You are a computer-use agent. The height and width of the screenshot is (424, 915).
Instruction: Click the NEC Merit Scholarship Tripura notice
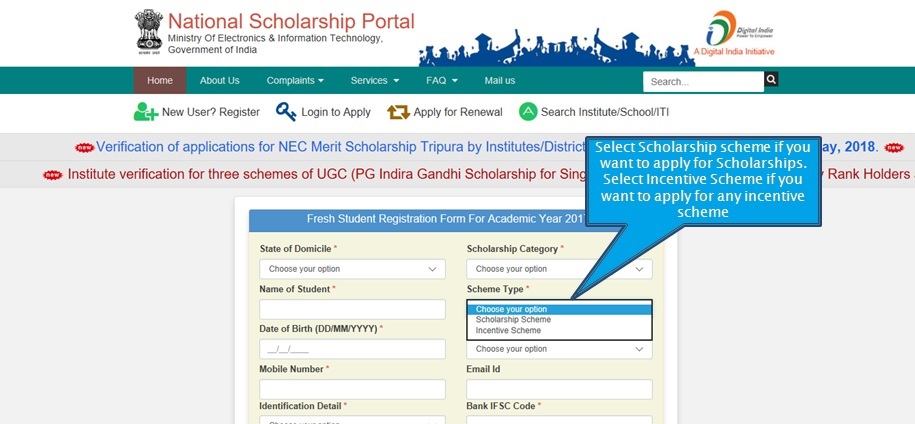tap(340, 146)
